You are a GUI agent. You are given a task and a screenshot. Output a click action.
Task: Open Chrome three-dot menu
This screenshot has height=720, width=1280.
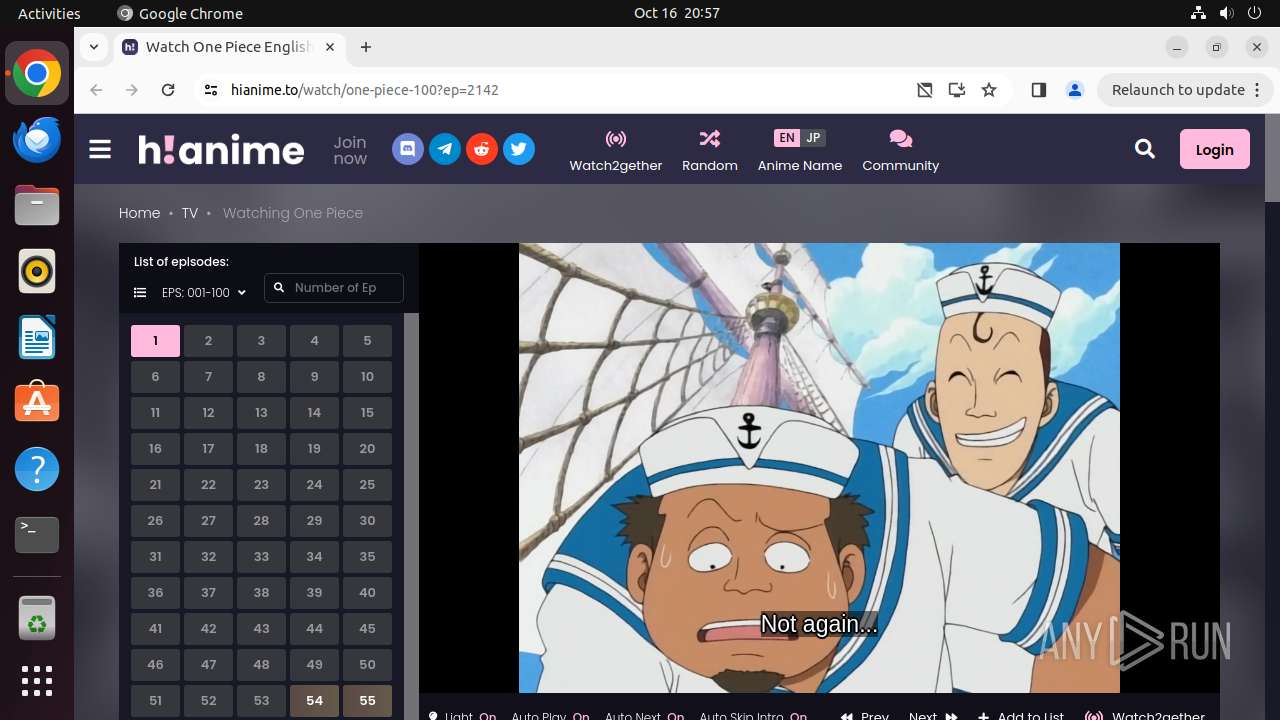[1256, 90]
